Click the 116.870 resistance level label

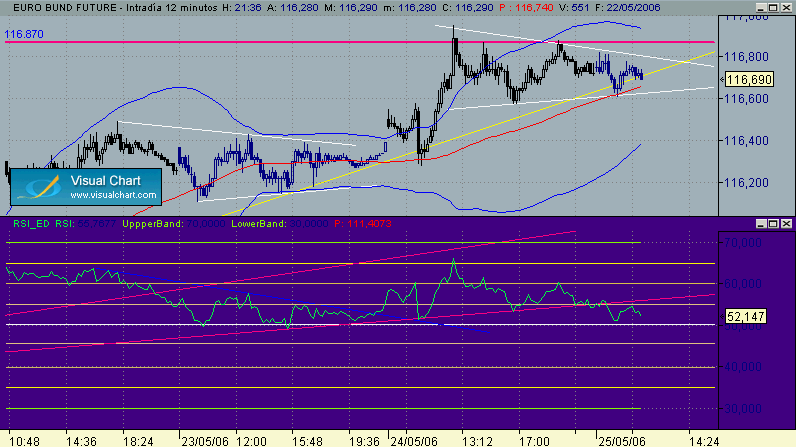[x=24, y=34]
